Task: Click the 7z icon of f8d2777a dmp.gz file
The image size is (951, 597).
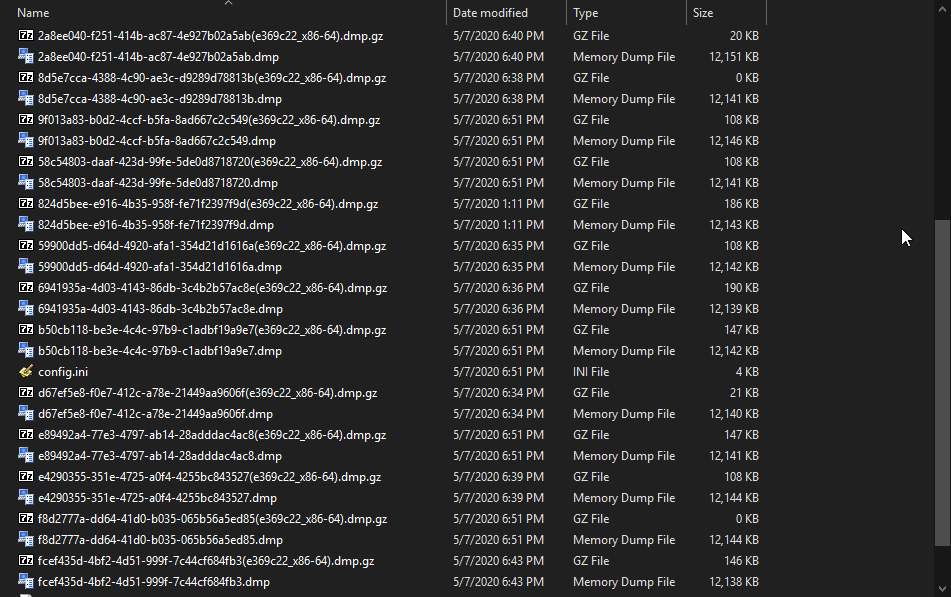Action: point(25,518)
